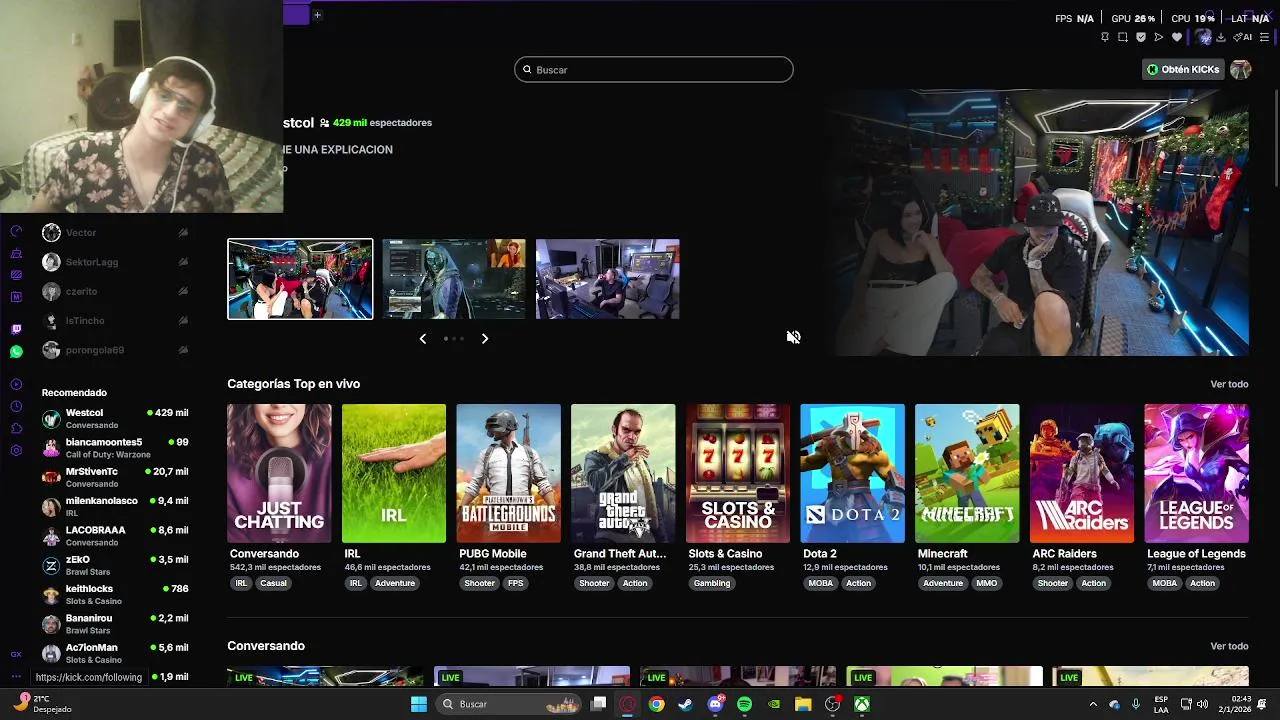Click the FPS tag under PUBG Mobile

coord(515,583)
